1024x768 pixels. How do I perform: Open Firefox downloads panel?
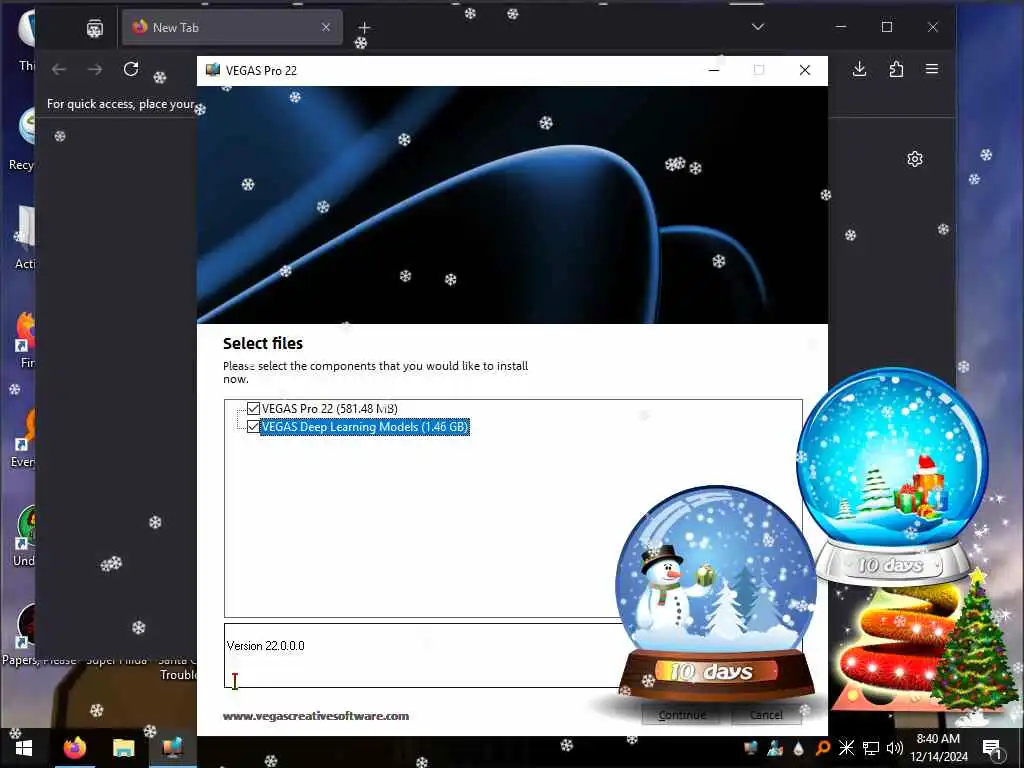pyautogui.click(x=859, y=69)
